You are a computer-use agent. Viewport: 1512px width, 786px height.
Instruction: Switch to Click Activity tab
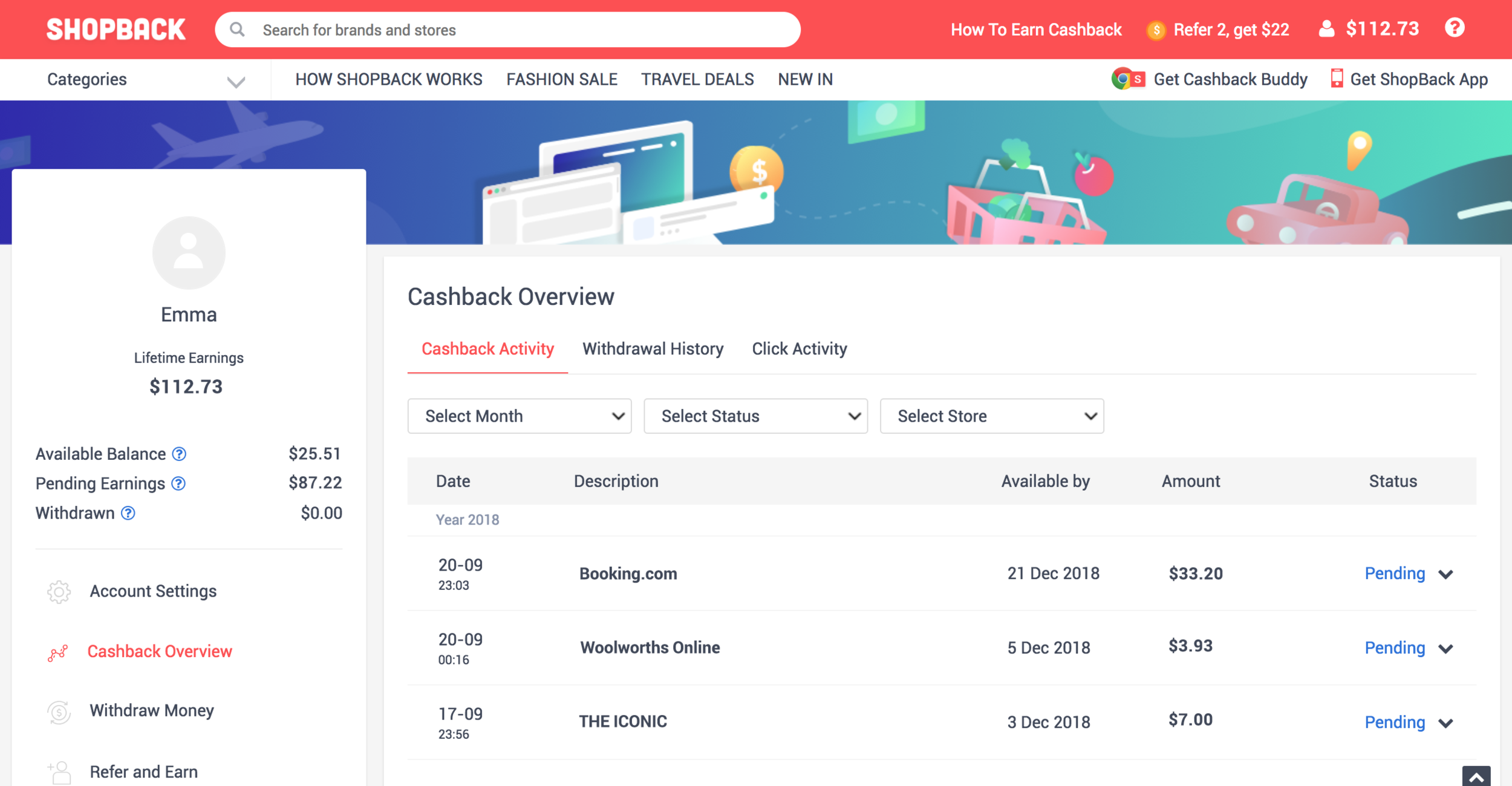click(x=800, y=349)
